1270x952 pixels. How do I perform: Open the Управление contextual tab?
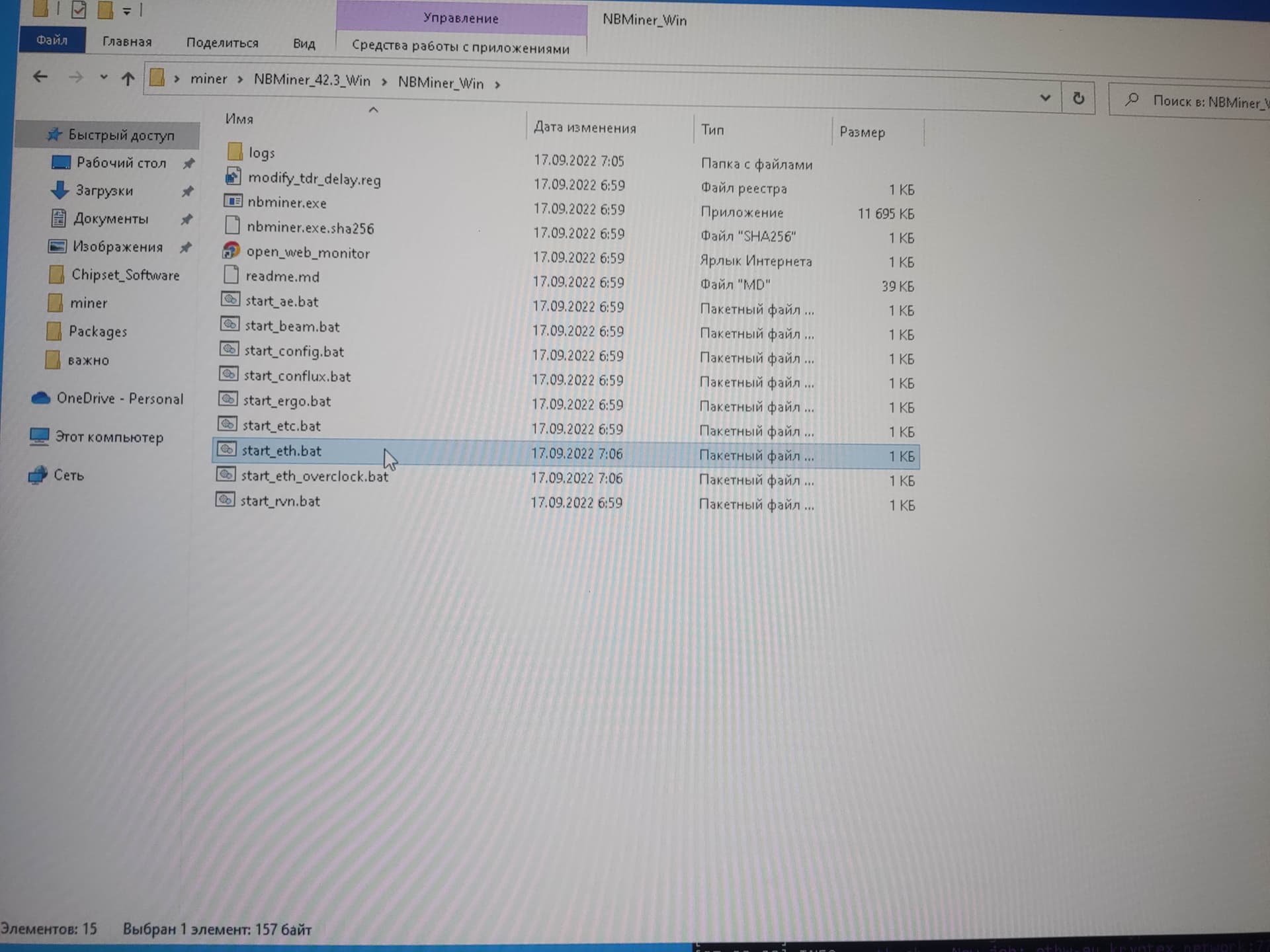pos(461,18)
